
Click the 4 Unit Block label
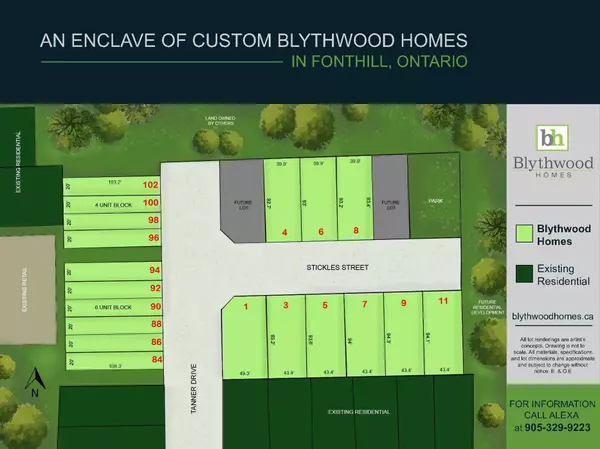113,205
